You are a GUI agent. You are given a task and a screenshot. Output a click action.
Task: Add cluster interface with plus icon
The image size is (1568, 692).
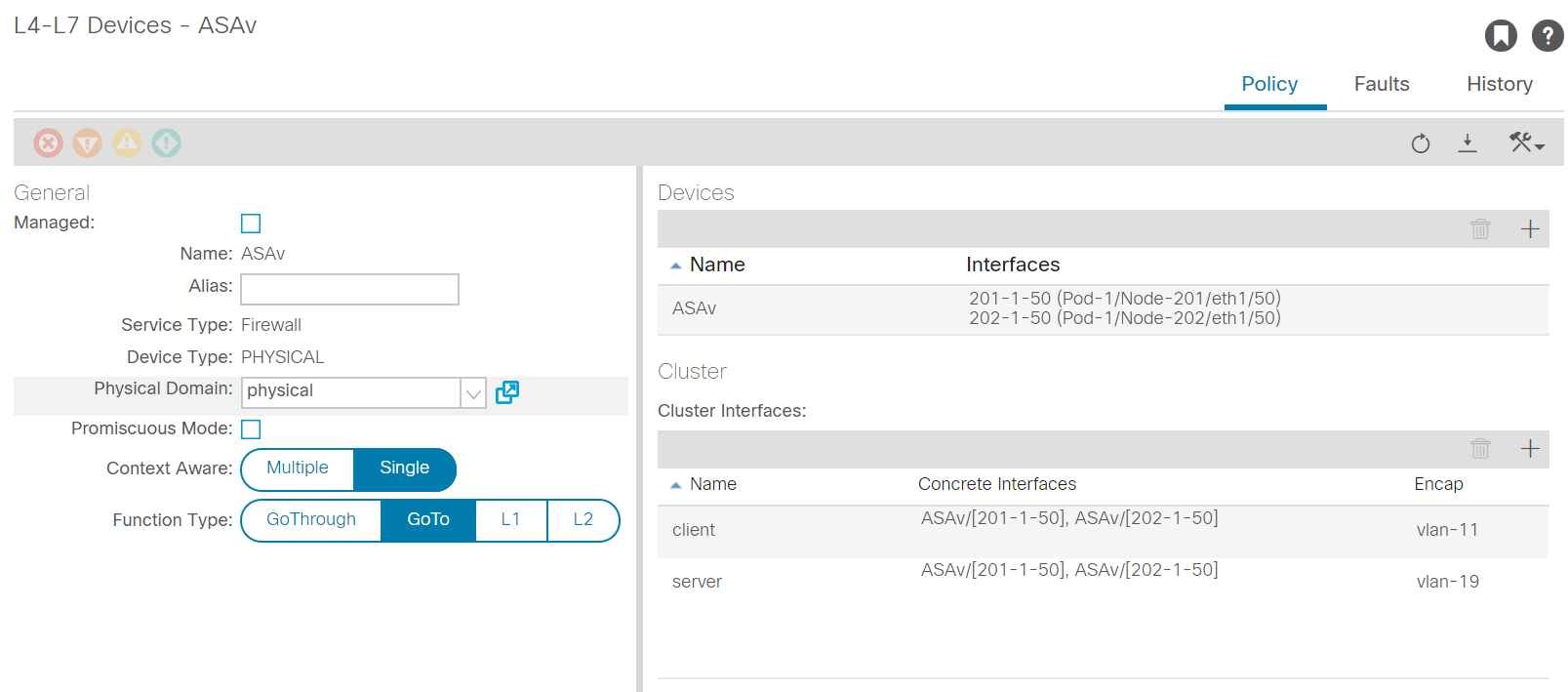[x=1530, y=448]
